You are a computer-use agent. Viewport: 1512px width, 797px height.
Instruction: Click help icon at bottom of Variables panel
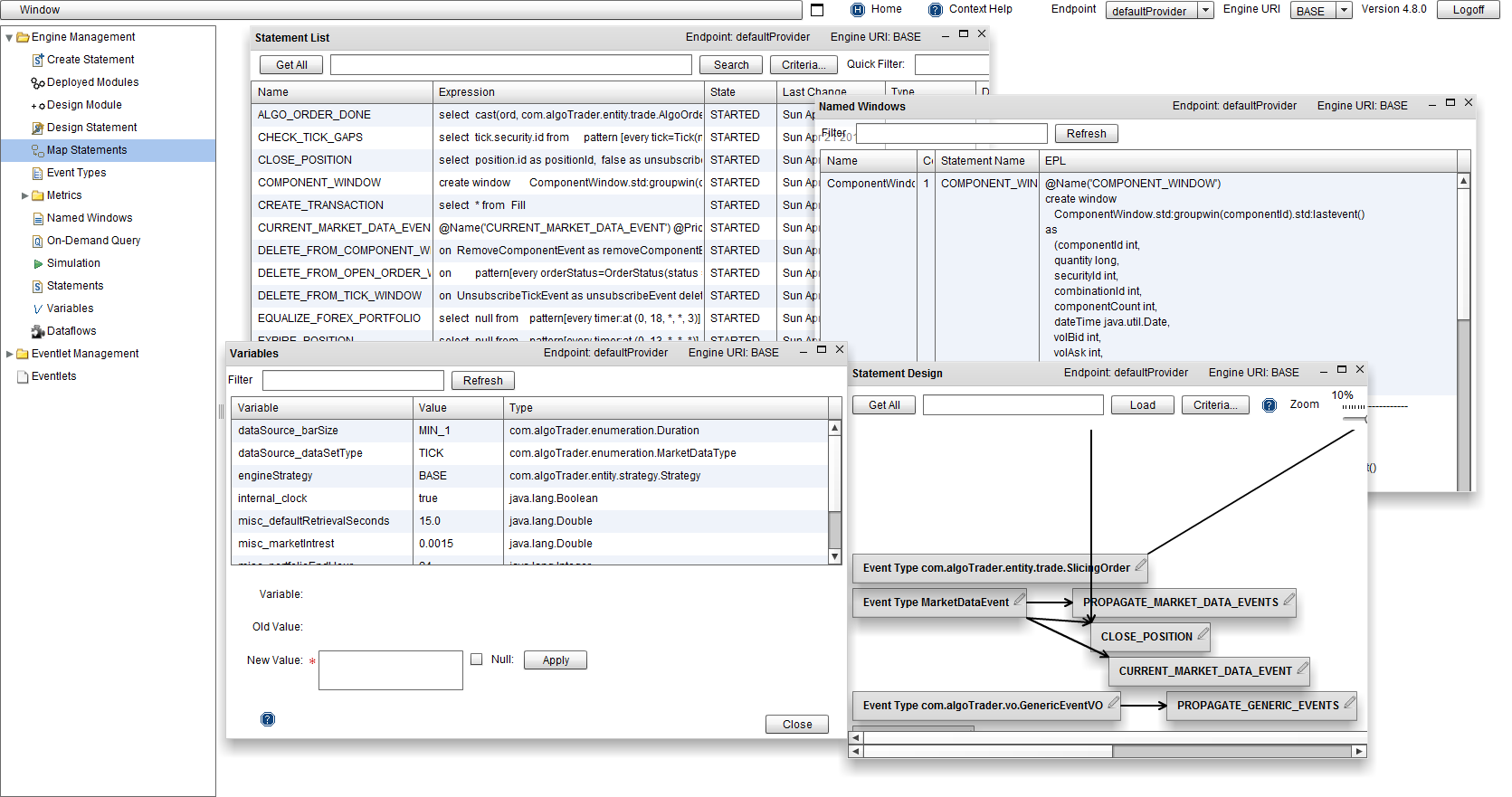point(268,719)
